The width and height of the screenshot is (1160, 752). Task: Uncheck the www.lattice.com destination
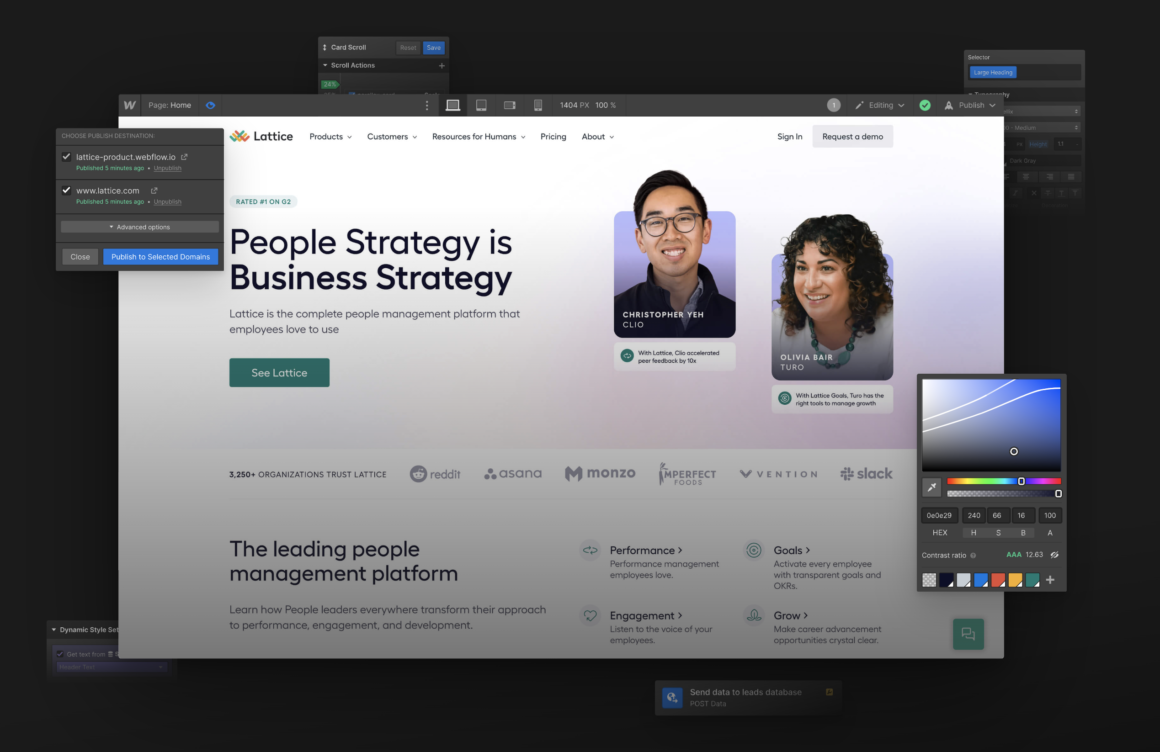pyautogui.click(x=67, y=190)
